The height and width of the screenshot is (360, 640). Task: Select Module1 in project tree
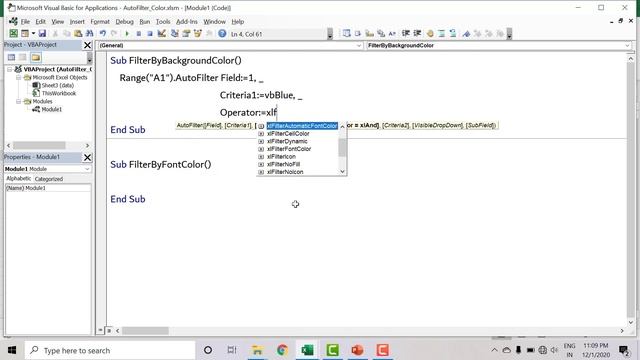pos(51,109)
